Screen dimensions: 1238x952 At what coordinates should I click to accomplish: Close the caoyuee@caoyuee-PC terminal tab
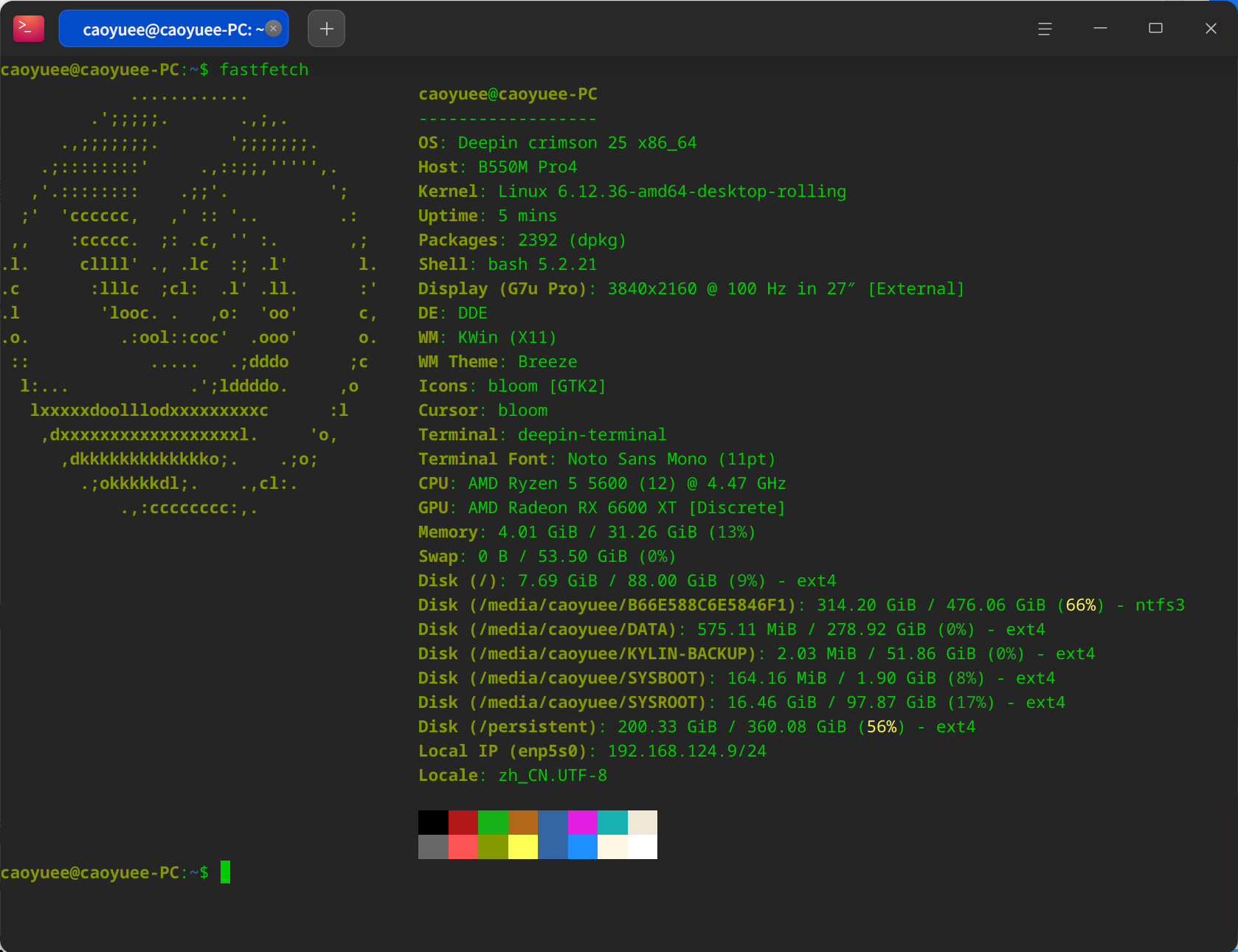pyautogui.click(x=274, y=29)
